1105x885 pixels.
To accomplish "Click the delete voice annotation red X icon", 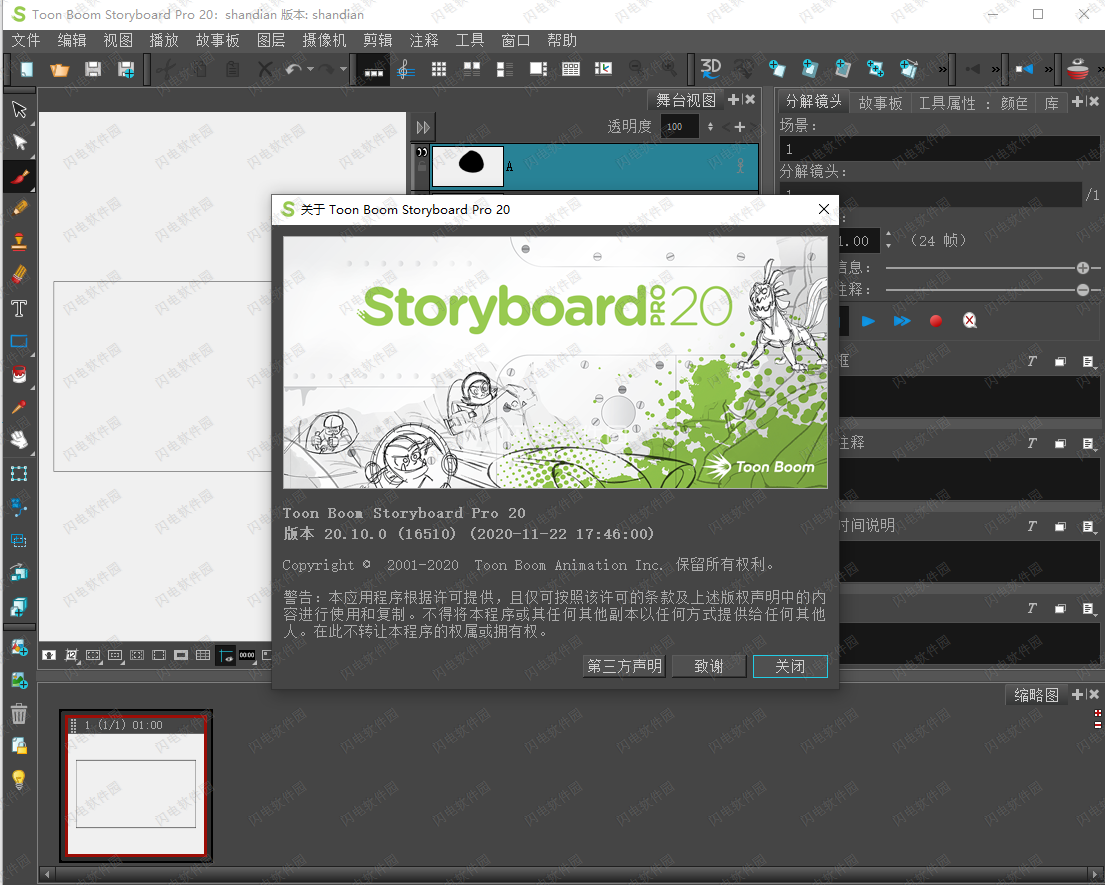I will coord(970,321).
